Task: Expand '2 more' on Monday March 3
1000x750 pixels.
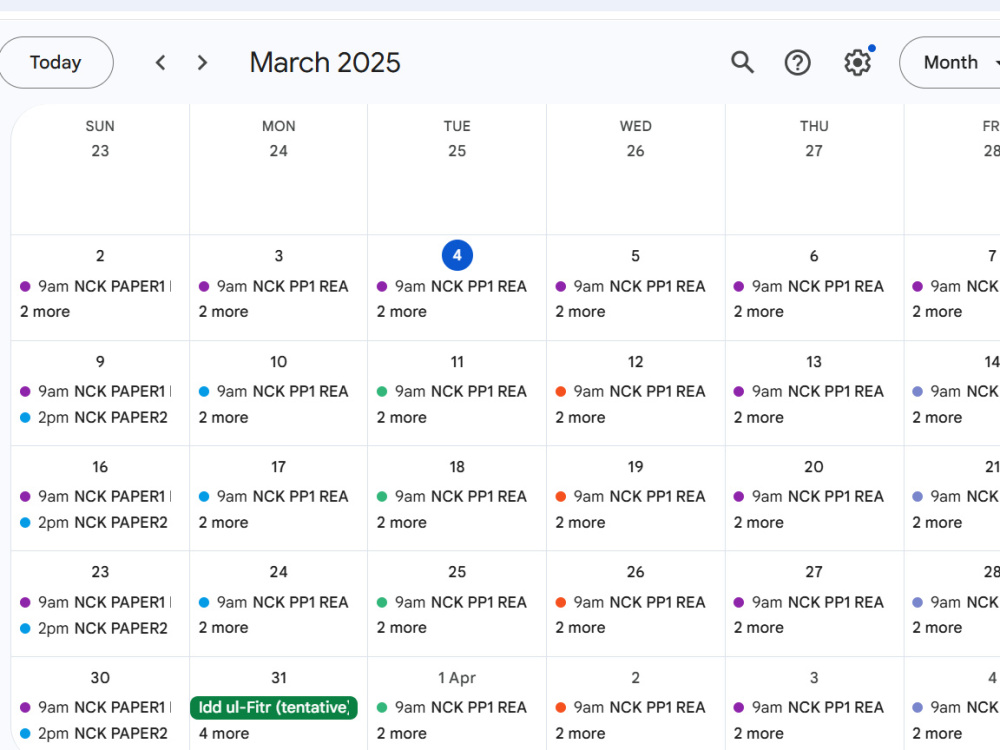Action: (224, 312)
